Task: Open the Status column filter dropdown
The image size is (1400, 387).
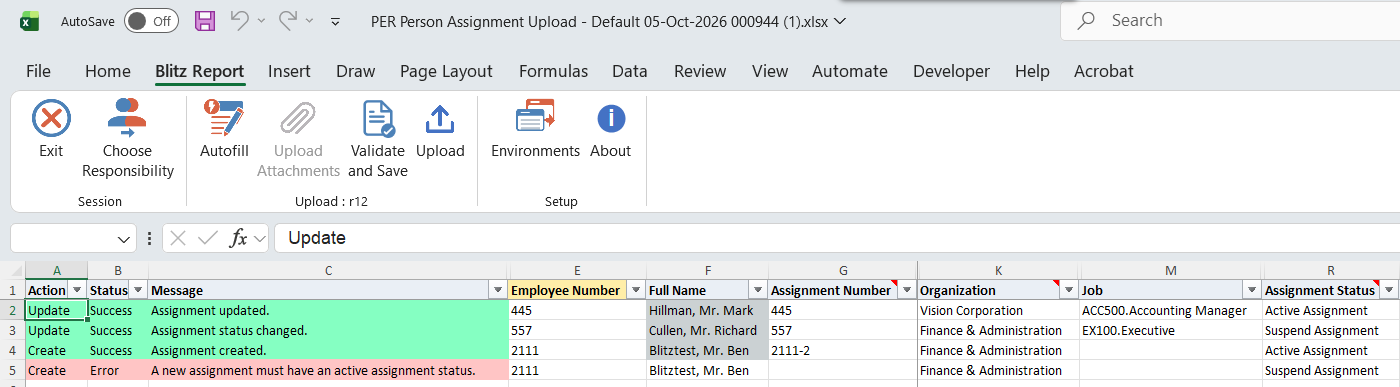Action: pyautogui.click(x=138, y=290)
